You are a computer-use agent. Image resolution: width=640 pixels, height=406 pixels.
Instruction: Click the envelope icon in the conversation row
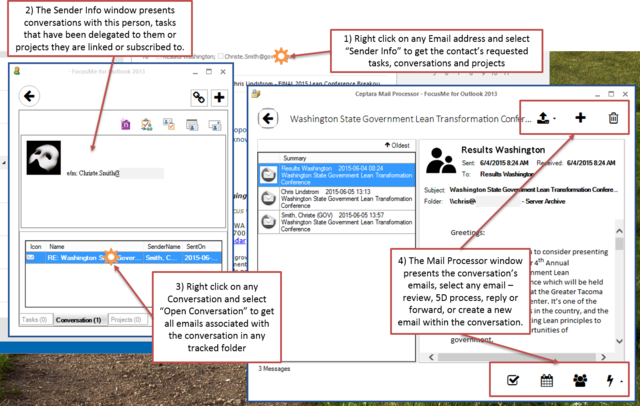coord(31,257)
